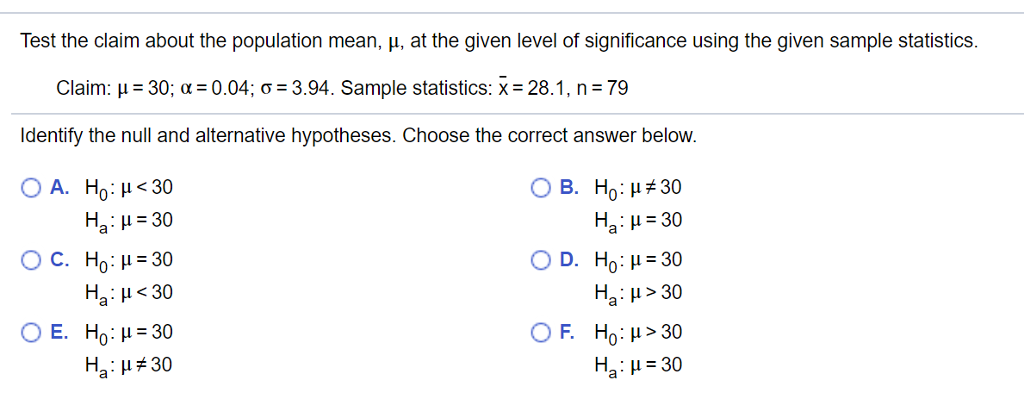The width and height of the screenshot is (1024, 399).
Task: Click the blue letter label C.
Action: point(59,261)
